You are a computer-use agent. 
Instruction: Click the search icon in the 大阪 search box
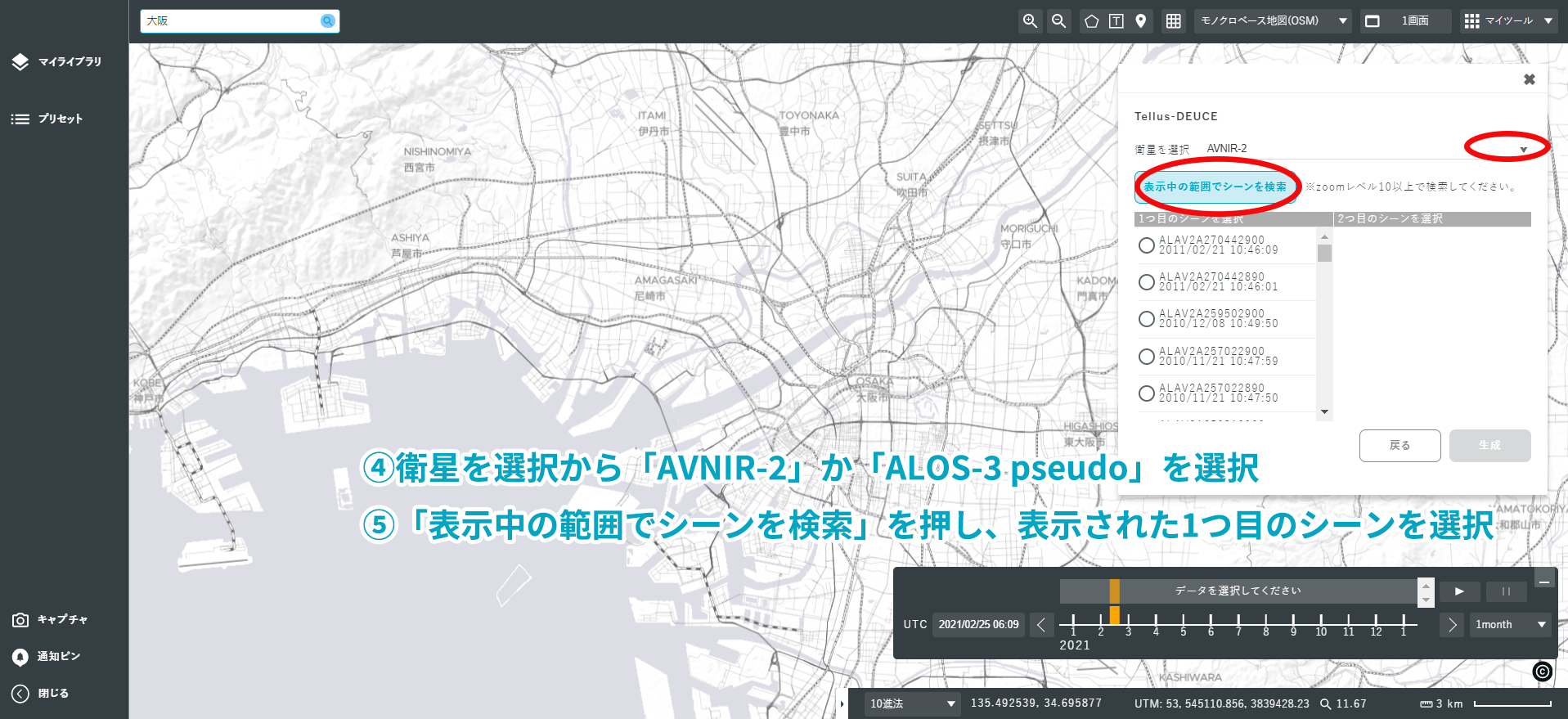click(328, 21)
